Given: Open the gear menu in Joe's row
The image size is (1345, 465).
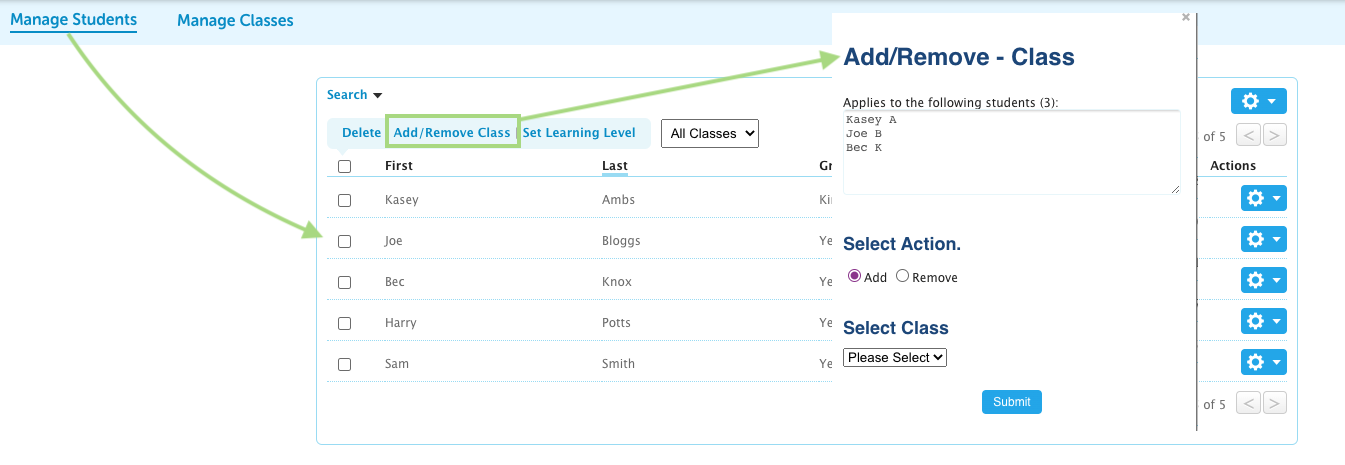Looking at the screenshot, I should point(1263,239).
